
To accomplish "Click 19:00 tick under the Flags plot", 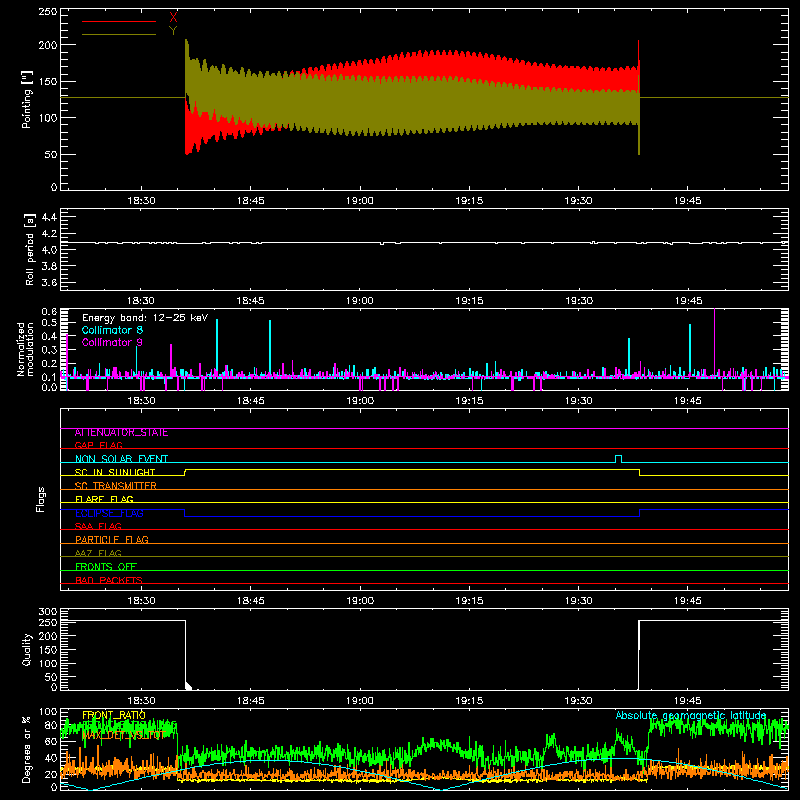I will 360,601.
